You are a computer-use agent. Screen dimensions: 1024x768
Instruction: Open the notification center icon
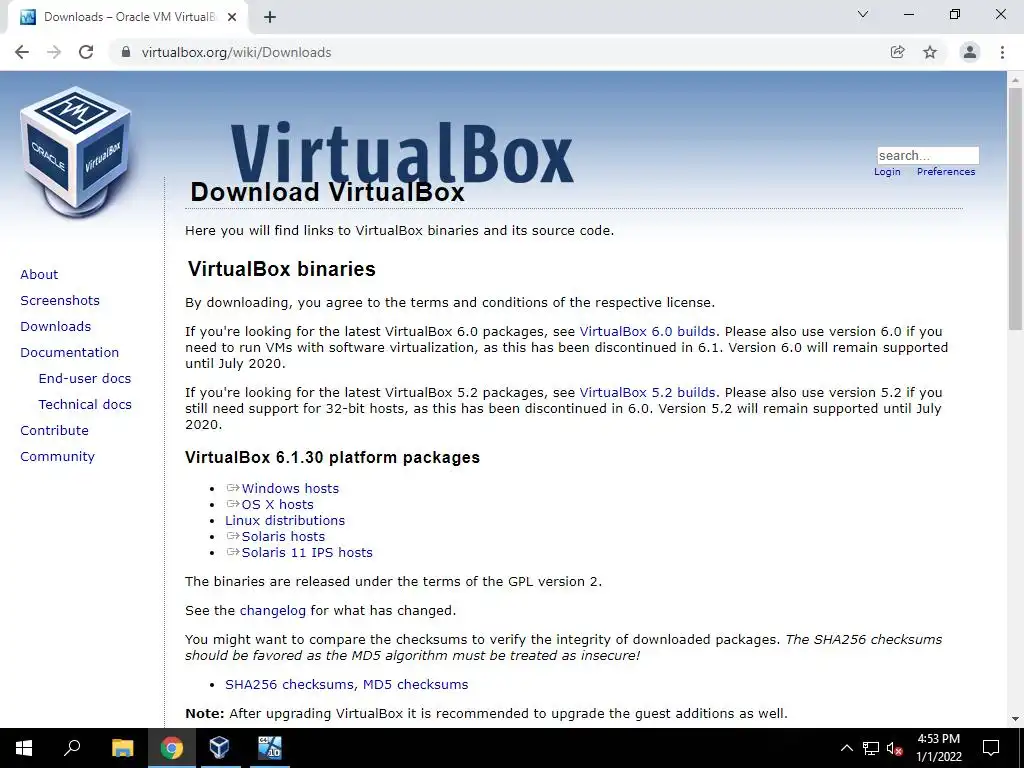(x=991, y=748)
